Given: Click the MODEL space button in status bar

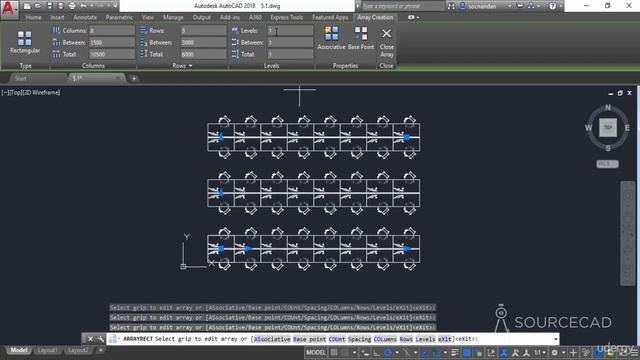Looking at the screenshot, I should click(x=316, y=353).
